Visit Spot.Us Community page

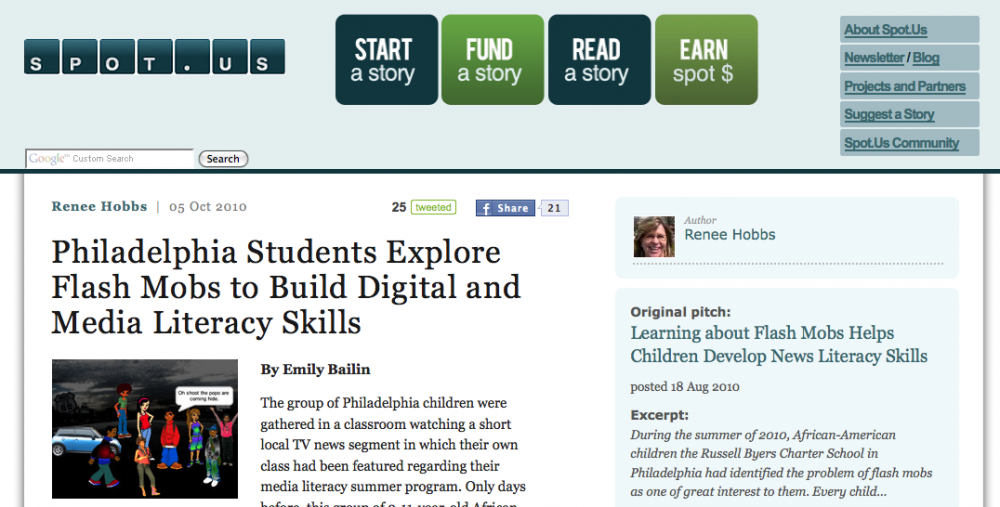(901, 143)
